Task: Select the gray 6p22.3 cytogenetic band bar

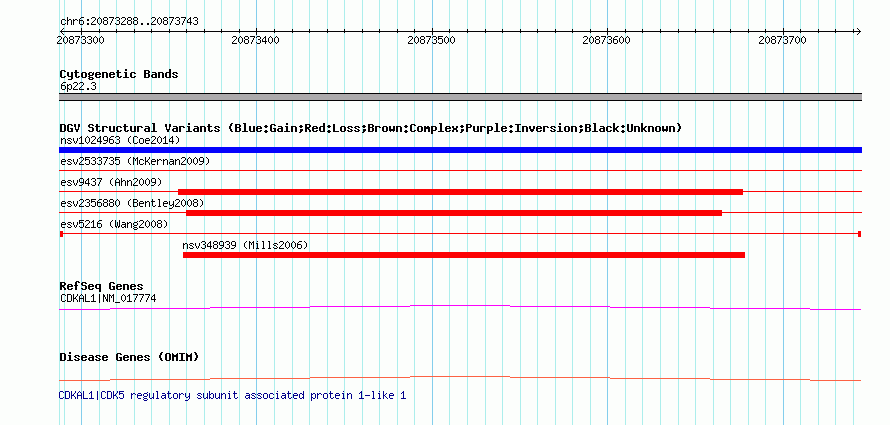Action: [460, 97]
